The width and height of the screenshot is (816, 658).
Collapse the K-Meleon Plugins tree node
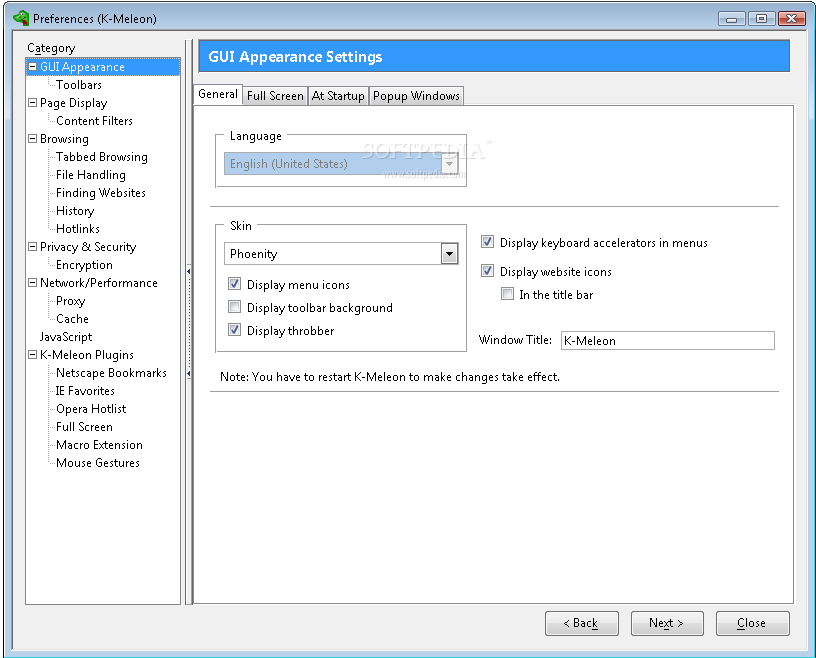(32, 355)
